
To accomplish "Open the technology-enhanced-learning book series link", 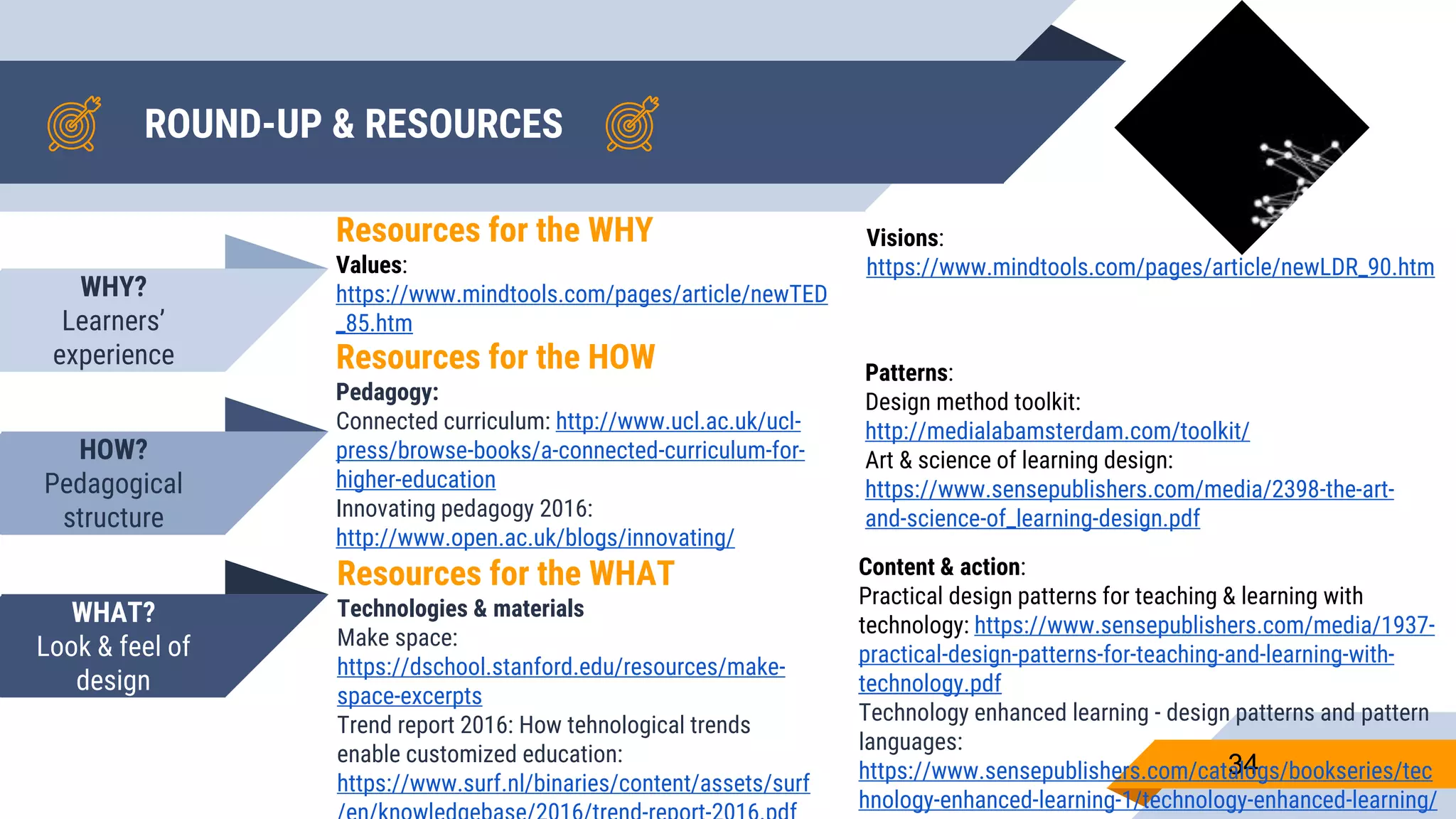I will point(1147,785).
